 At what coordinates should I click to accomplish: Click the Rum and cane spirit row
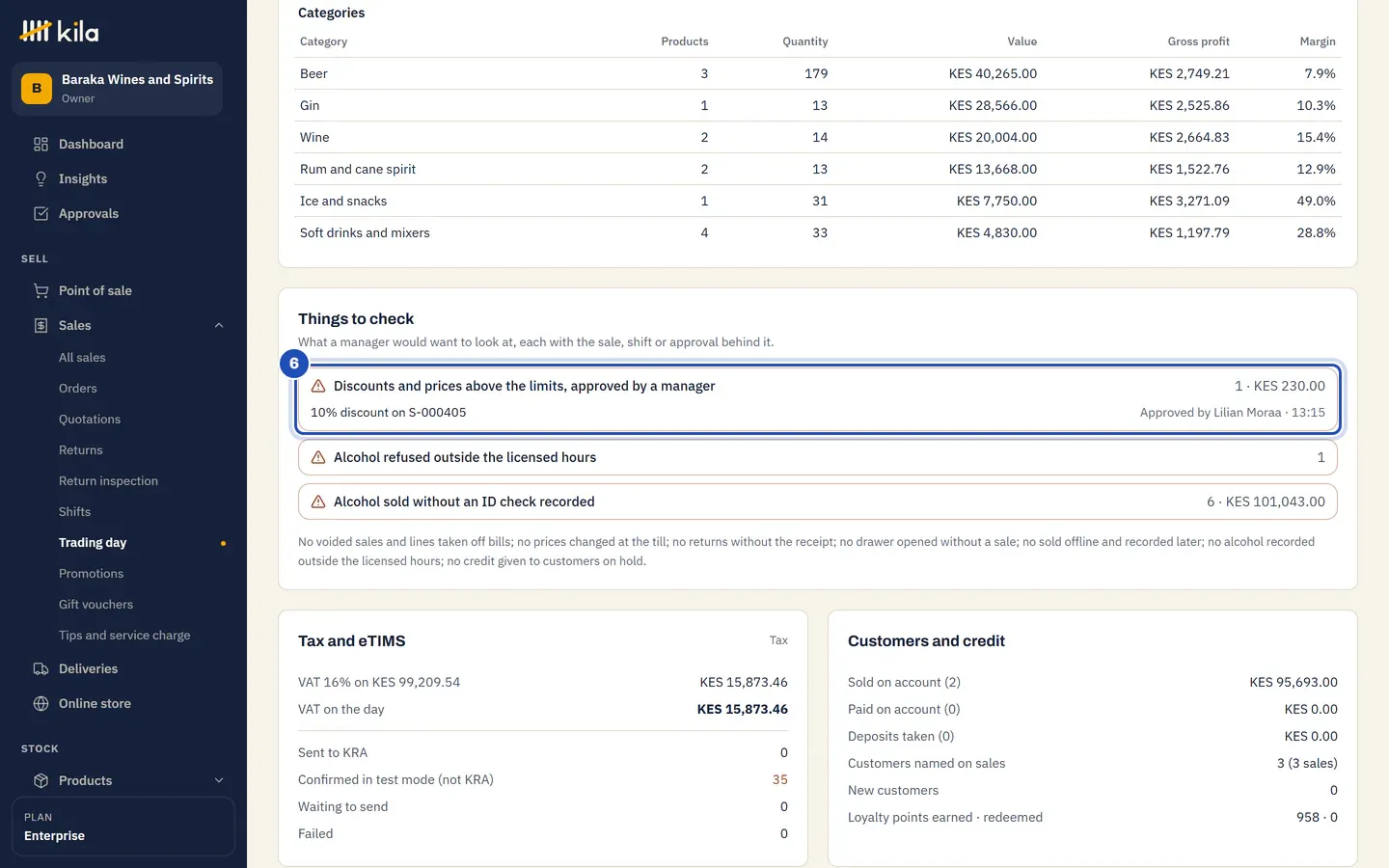point(818,169)
